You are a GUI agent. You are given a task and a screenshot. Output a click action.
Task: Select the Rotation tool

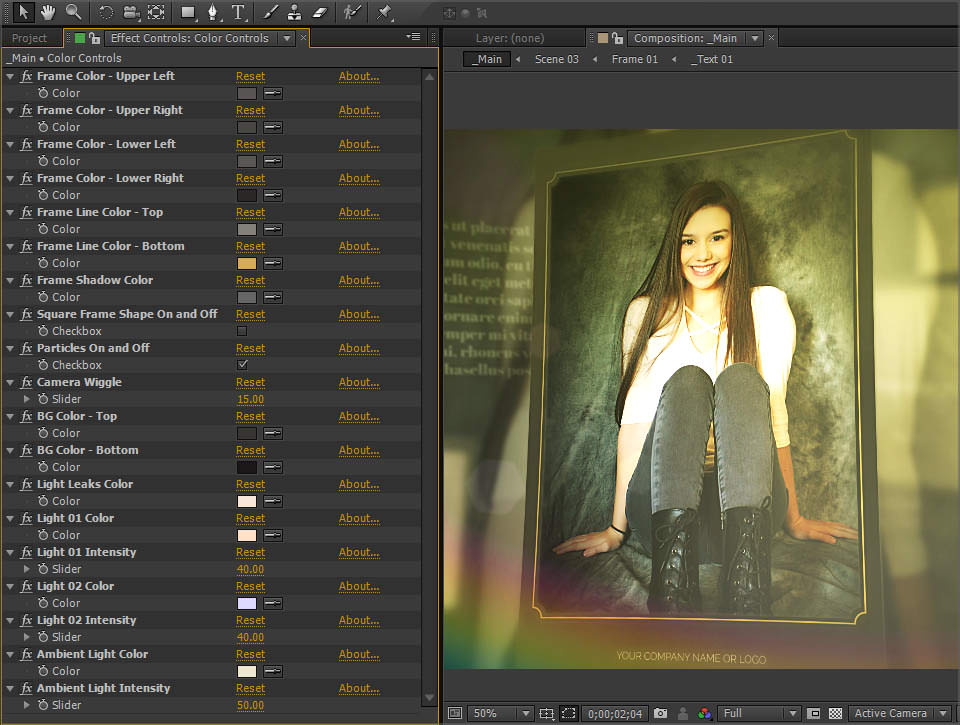(x=106, y=12)
